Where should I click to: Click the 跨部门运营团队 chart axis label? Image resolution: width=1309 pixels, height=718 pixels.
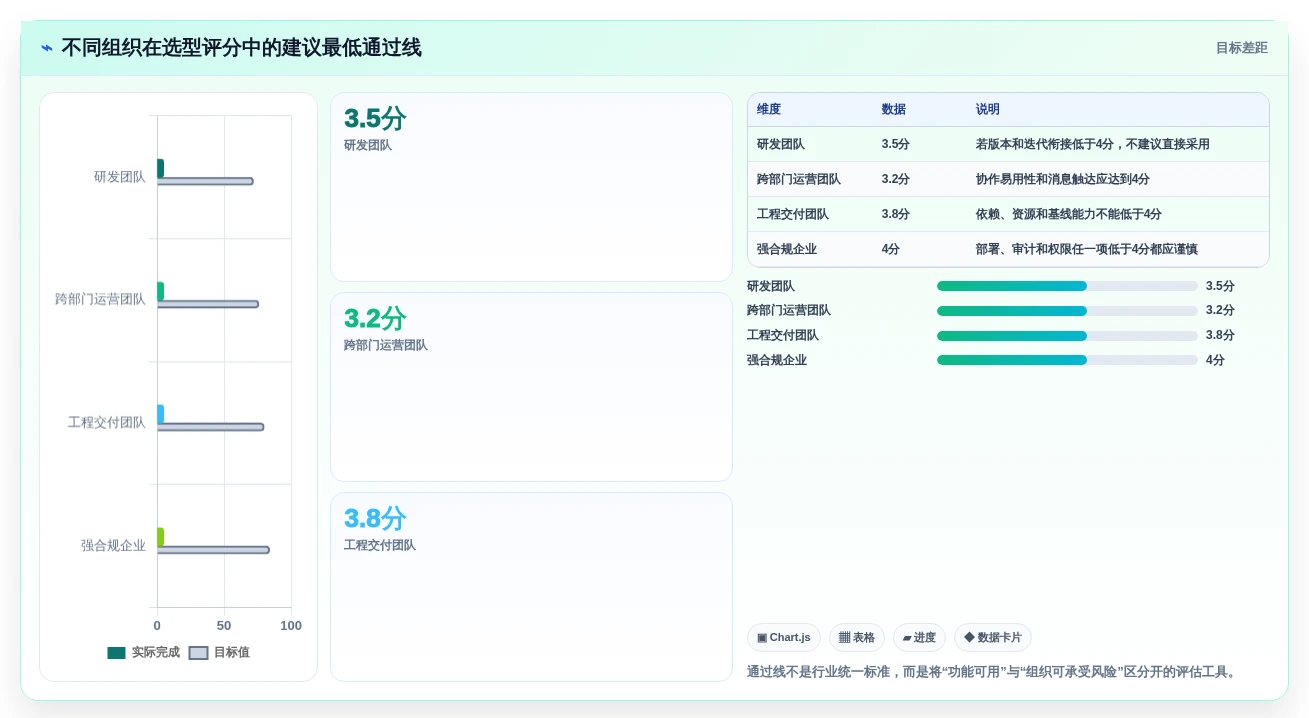coord(100,299)
